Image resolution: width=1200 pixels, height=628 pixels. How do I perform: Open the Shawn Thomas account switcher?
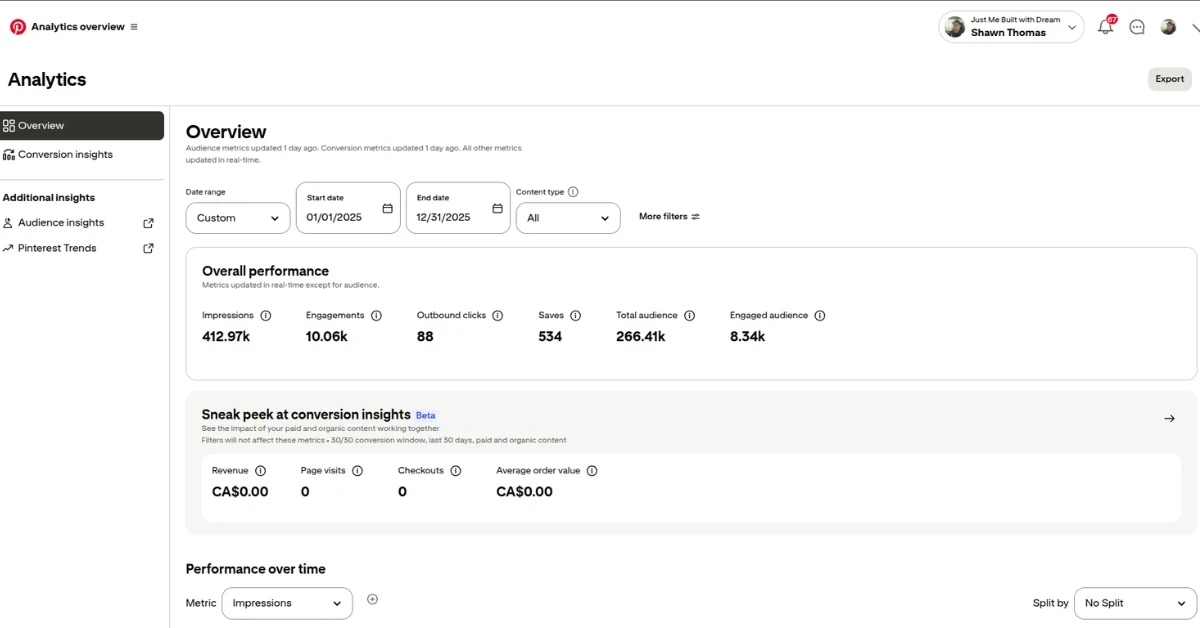[1011, 27]
